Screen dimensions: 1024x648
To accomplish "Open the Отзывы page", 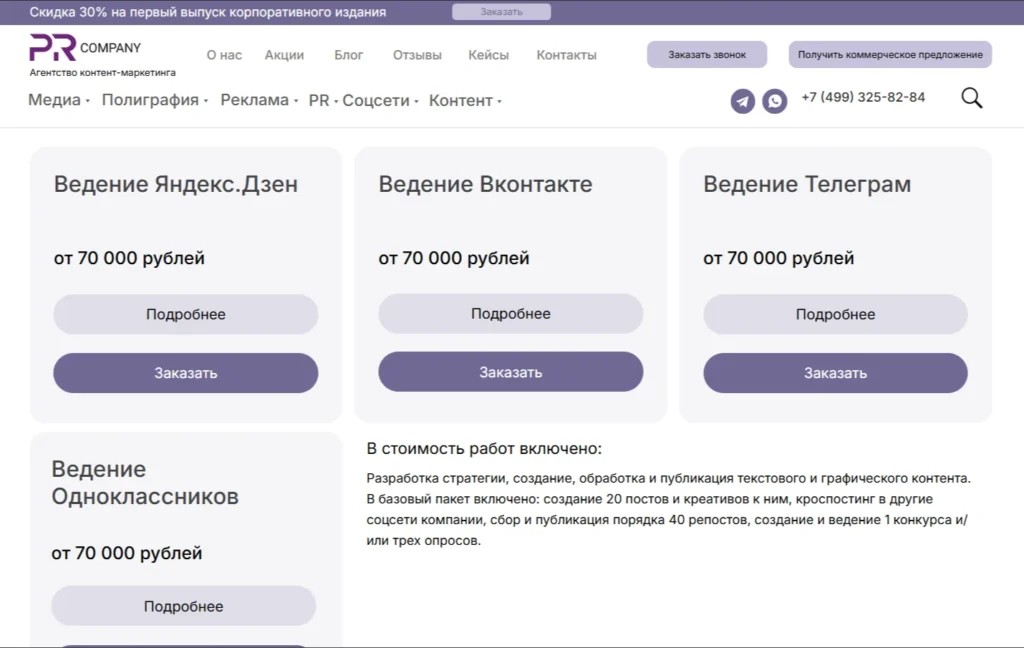I will [417, 55].
